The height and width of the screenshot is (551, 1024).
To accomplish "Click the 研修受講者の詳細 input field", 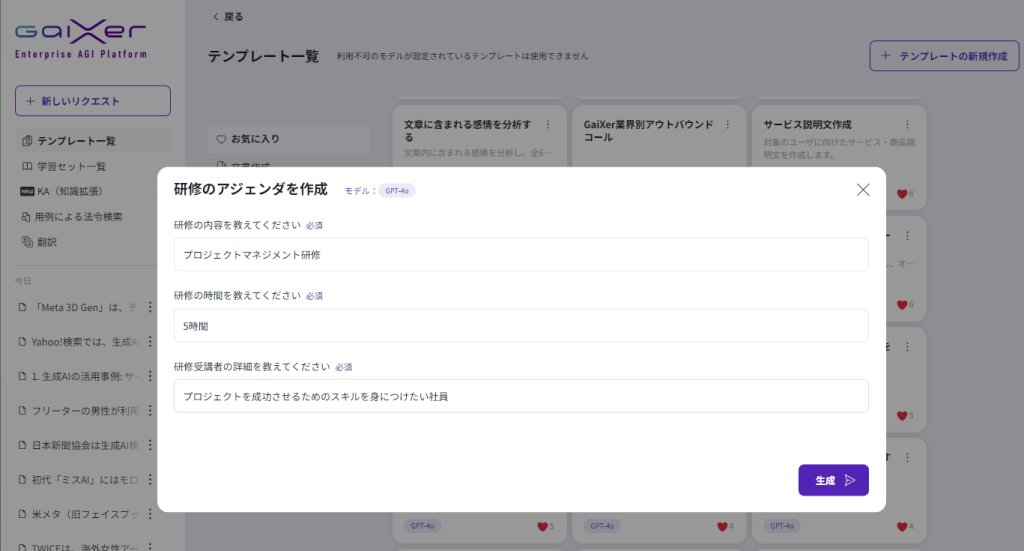I will pos(520,396).
